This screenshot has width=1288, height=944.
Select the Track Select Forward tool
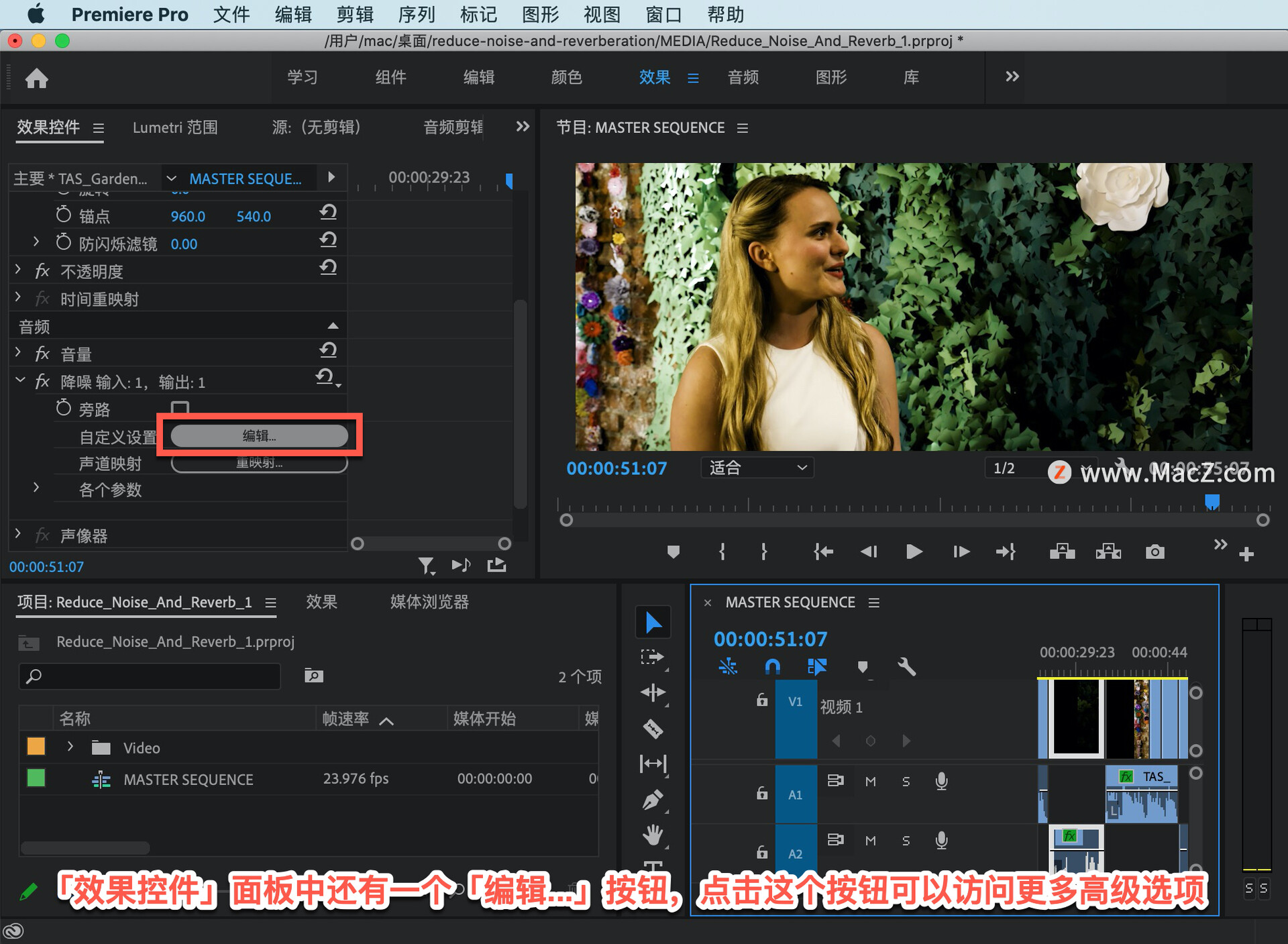coord(653,658)
